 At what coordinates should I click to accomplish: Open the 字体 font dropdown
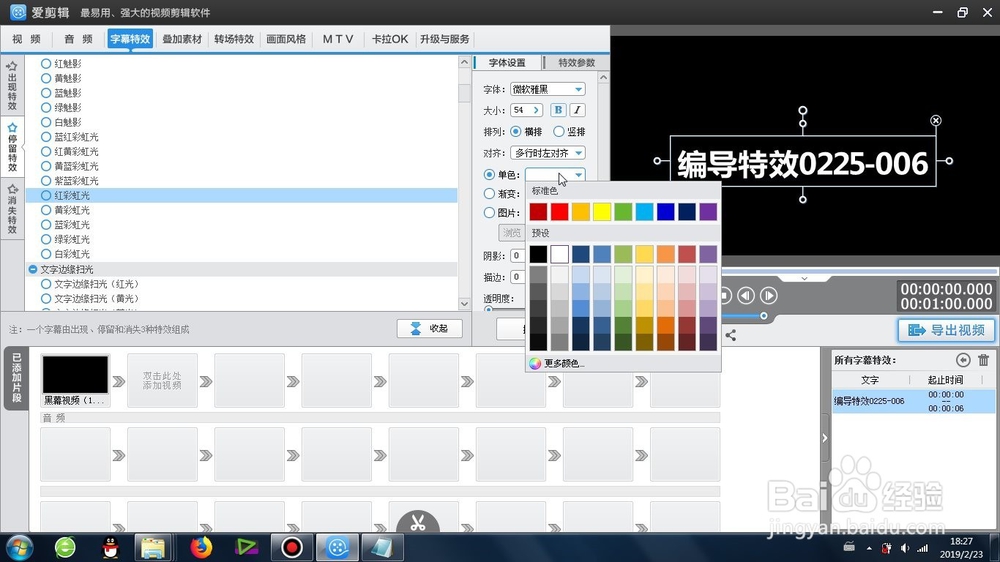pyautogui.click(x=548, y=89)
